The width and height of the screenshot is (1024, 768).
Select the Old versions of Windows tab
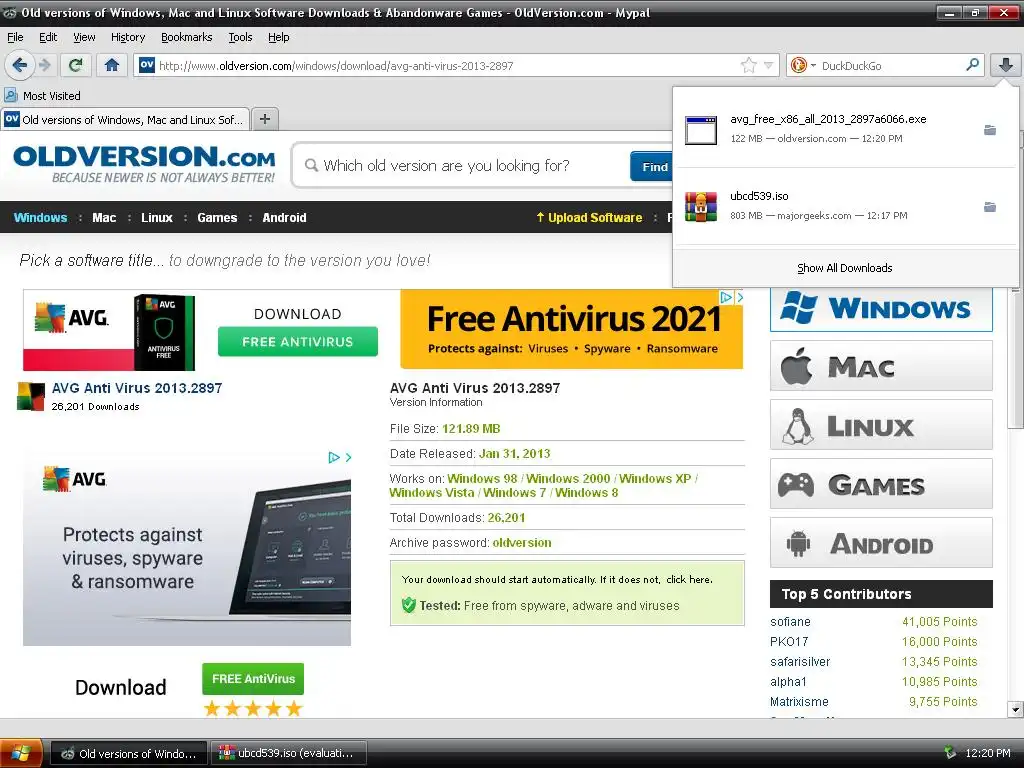point(125,120)
